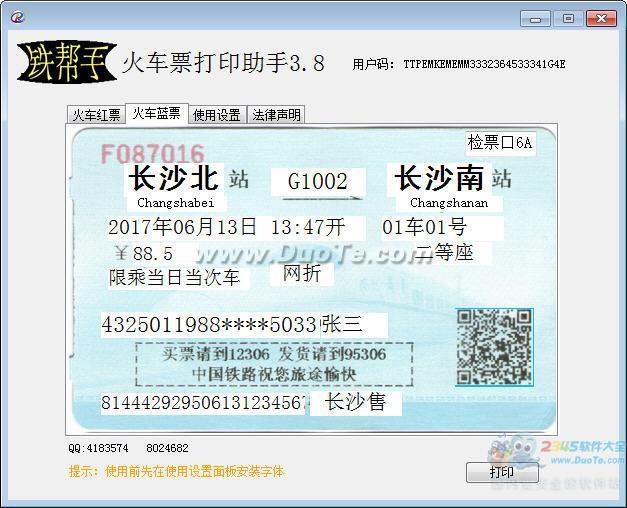Click the 火车票打印助手3.8 title text

(224, 63)
